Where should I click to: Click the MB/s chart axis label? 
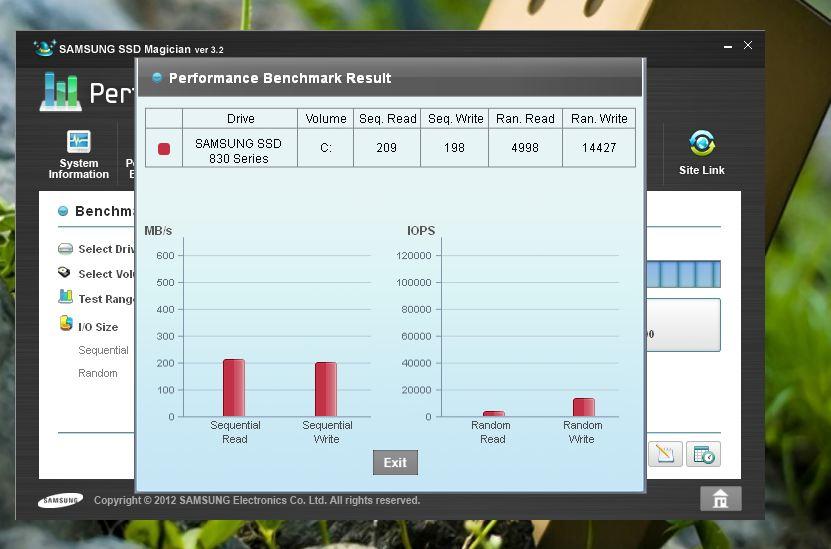tap(158, 231)
